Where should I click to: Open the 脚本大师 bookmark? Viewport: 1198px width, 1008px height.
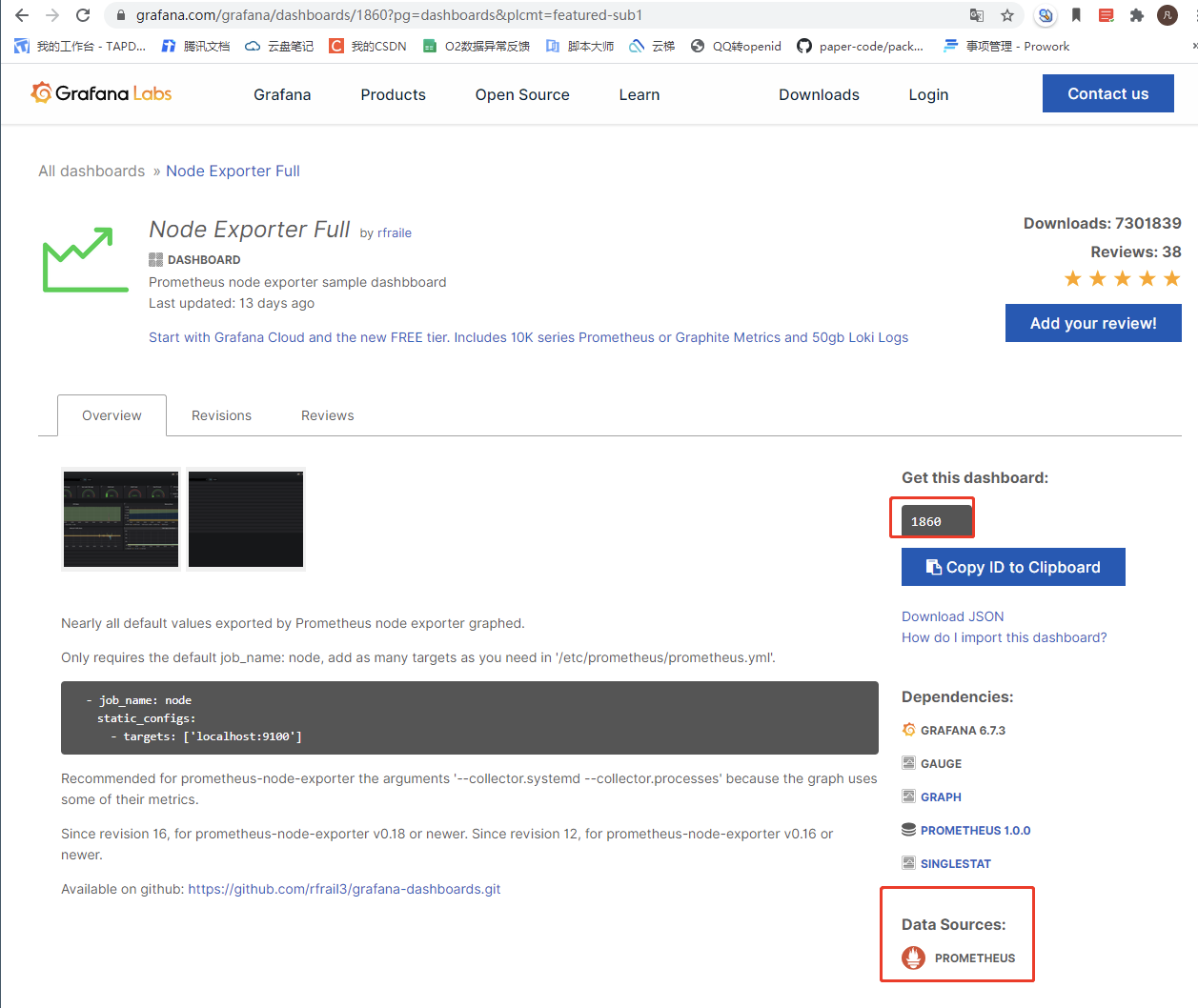[x=579, y=46]
